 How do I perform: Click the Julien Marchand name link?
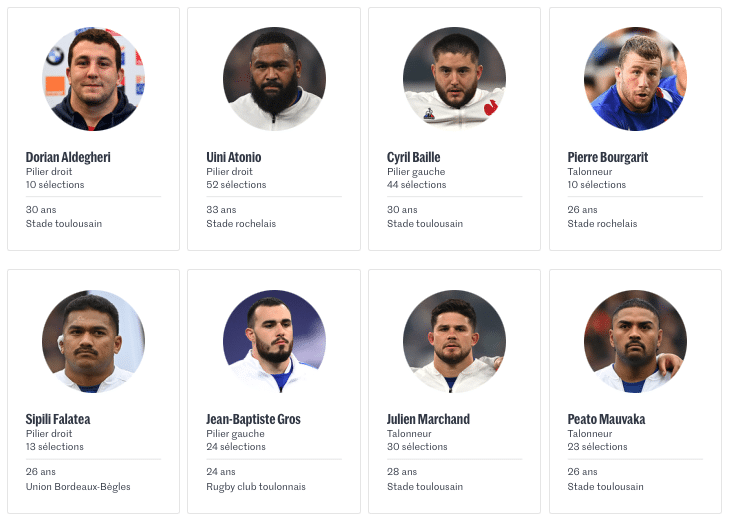(x=428, y=419)
